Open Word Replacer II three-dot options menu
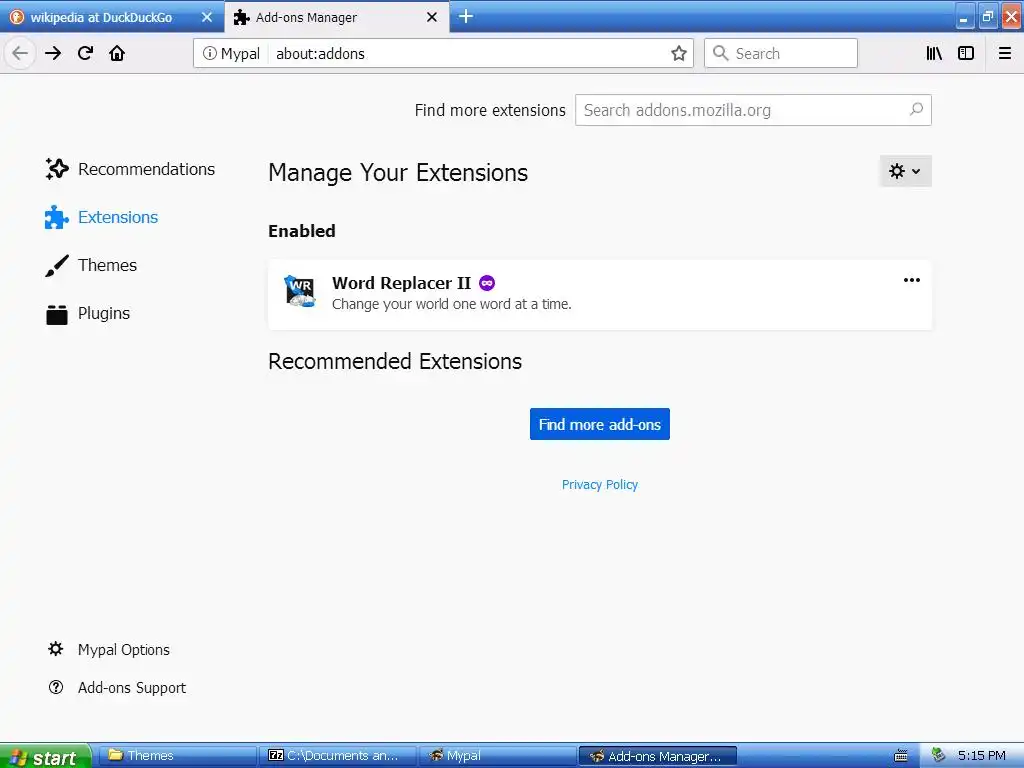The image size is (1024, 768). [912, 280]
